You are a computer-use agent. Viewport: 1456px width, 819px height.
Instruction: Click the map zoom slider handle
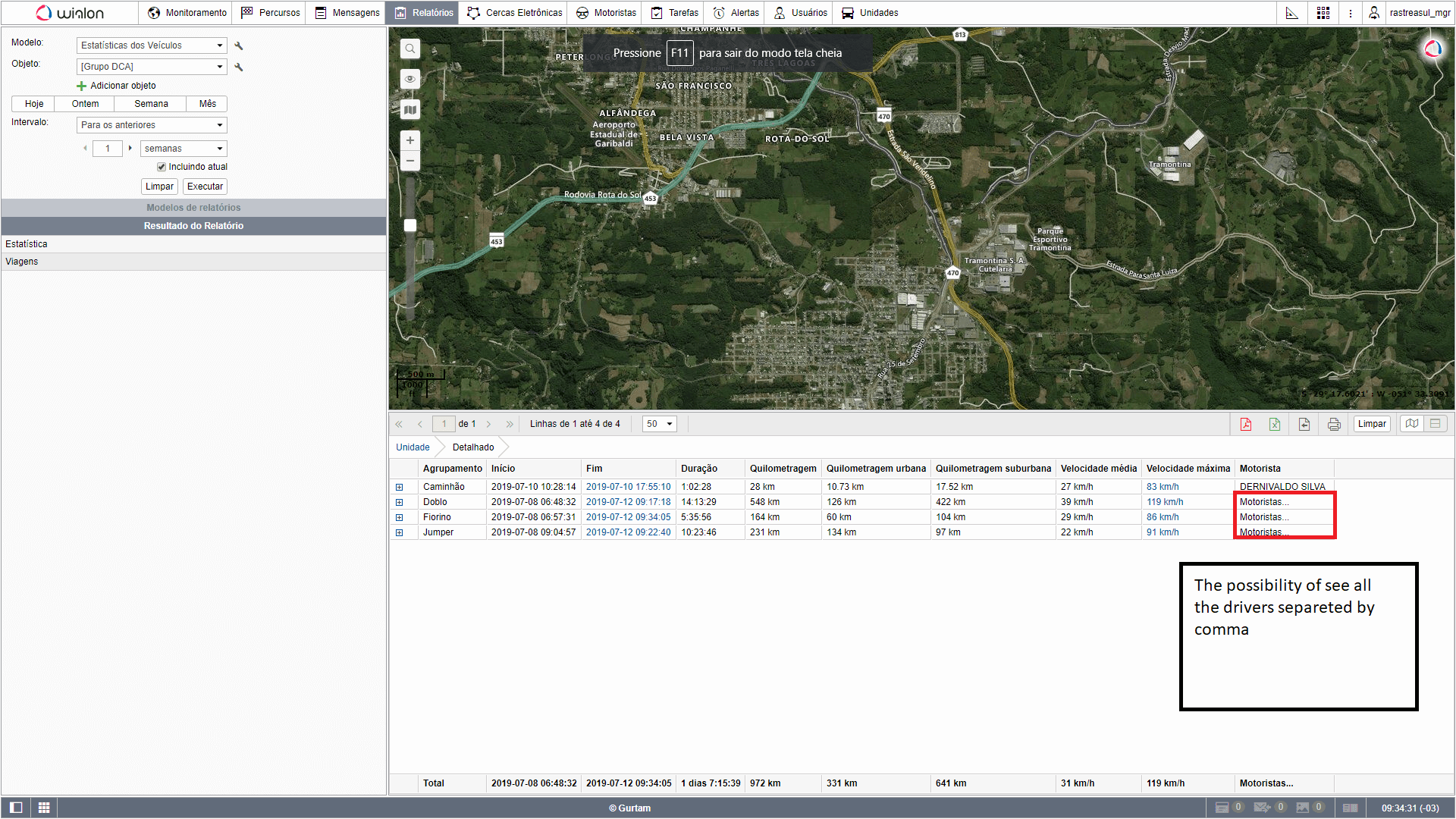point(410,225)
